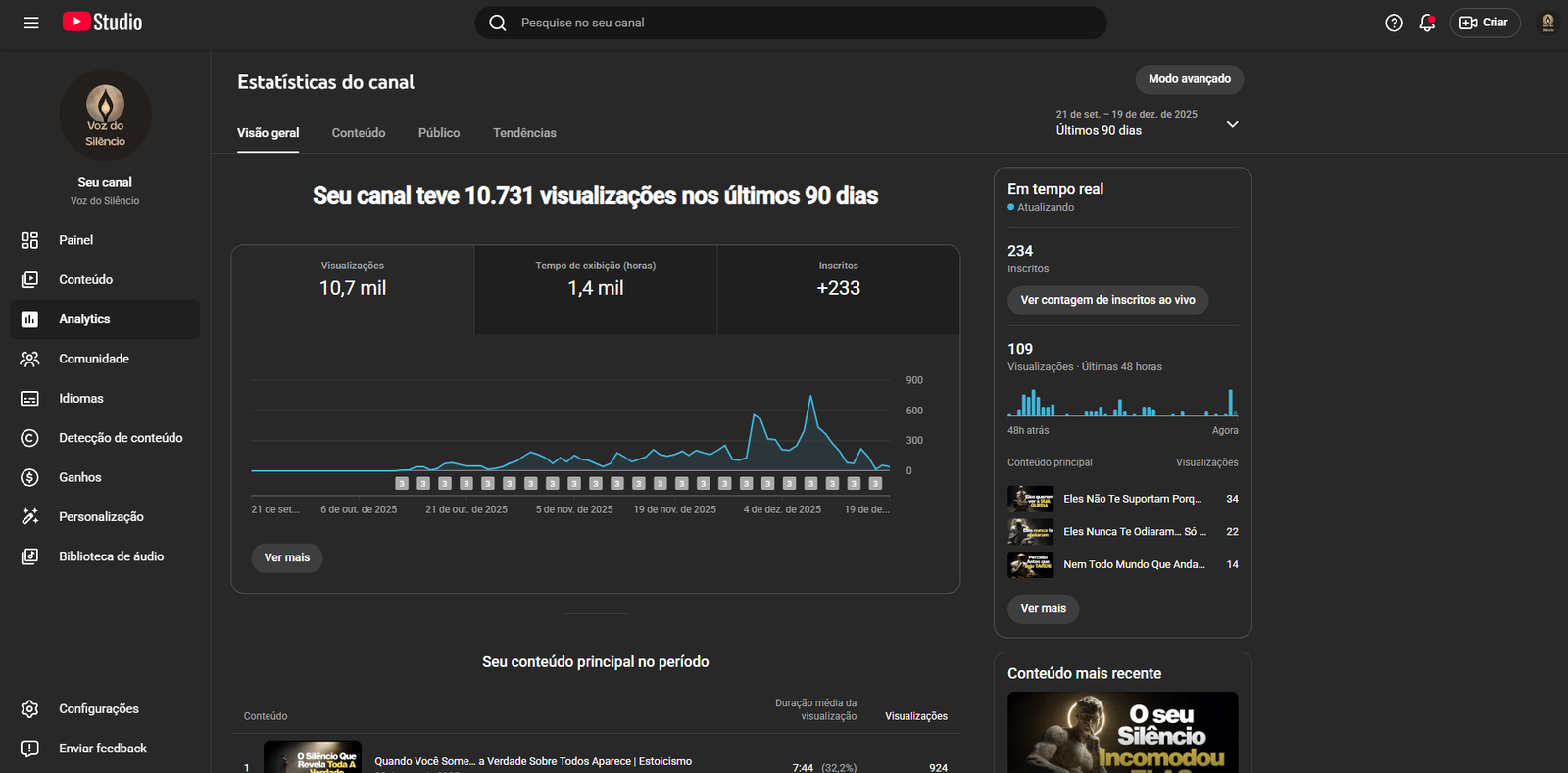The image size is (1568, 773).
Task: Open thumbnail of Quando Você Some video
Action: point(313,756)
